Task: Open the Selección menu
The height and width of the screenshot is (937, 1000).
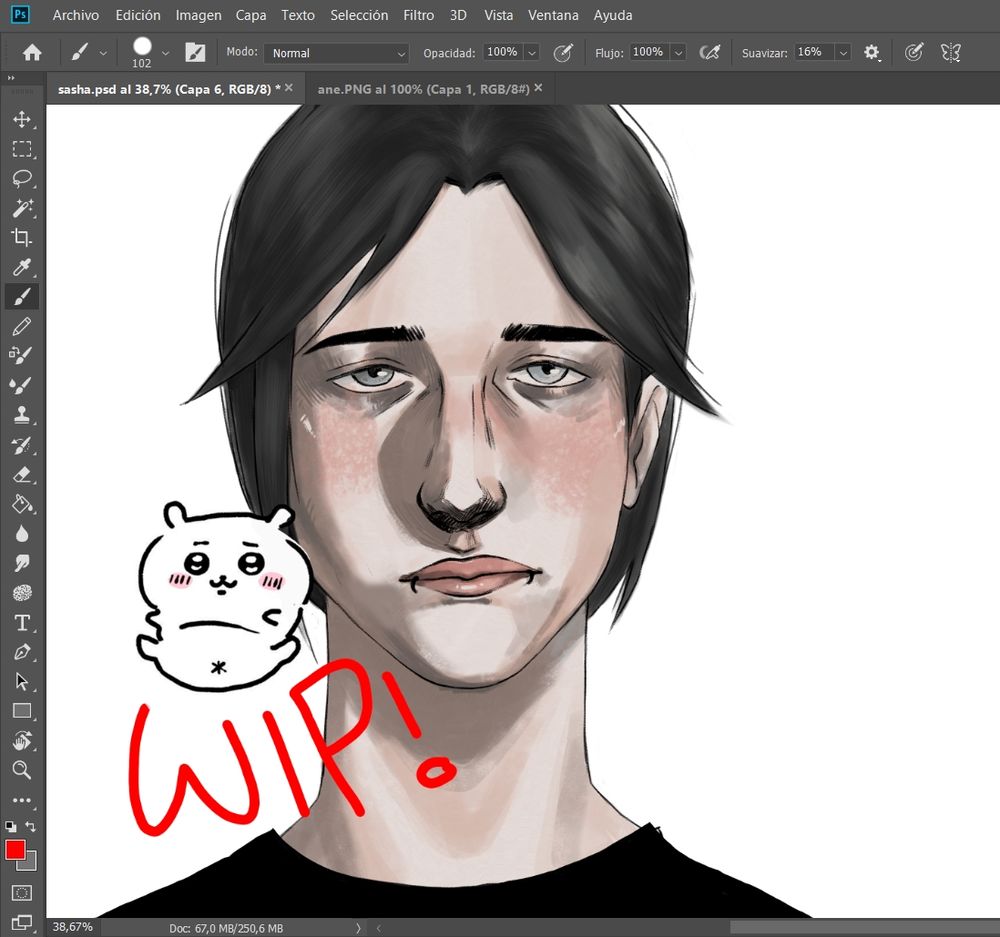Action: click(359, 15)
